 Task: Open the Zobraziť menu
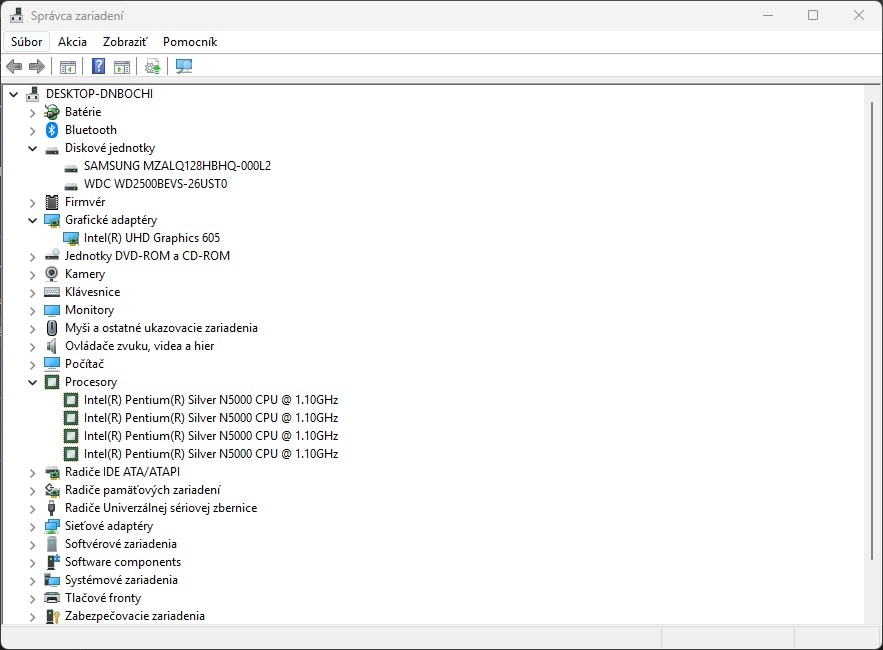click(x=125, y=41)
